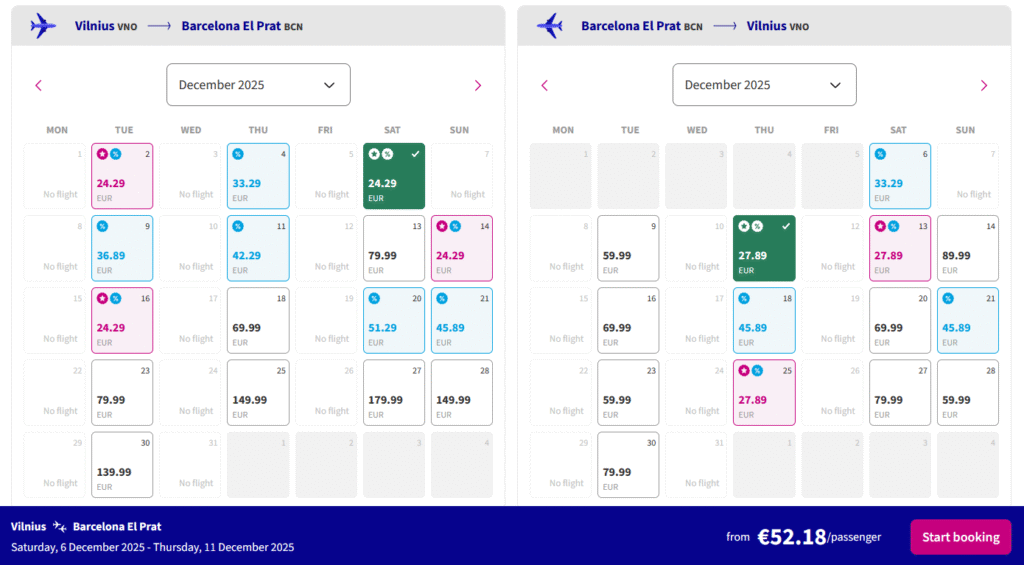Open outbound December 2025 month dropdown
Screen dimensions: 1024x565
pyautogui.click(x=258, y=85)
